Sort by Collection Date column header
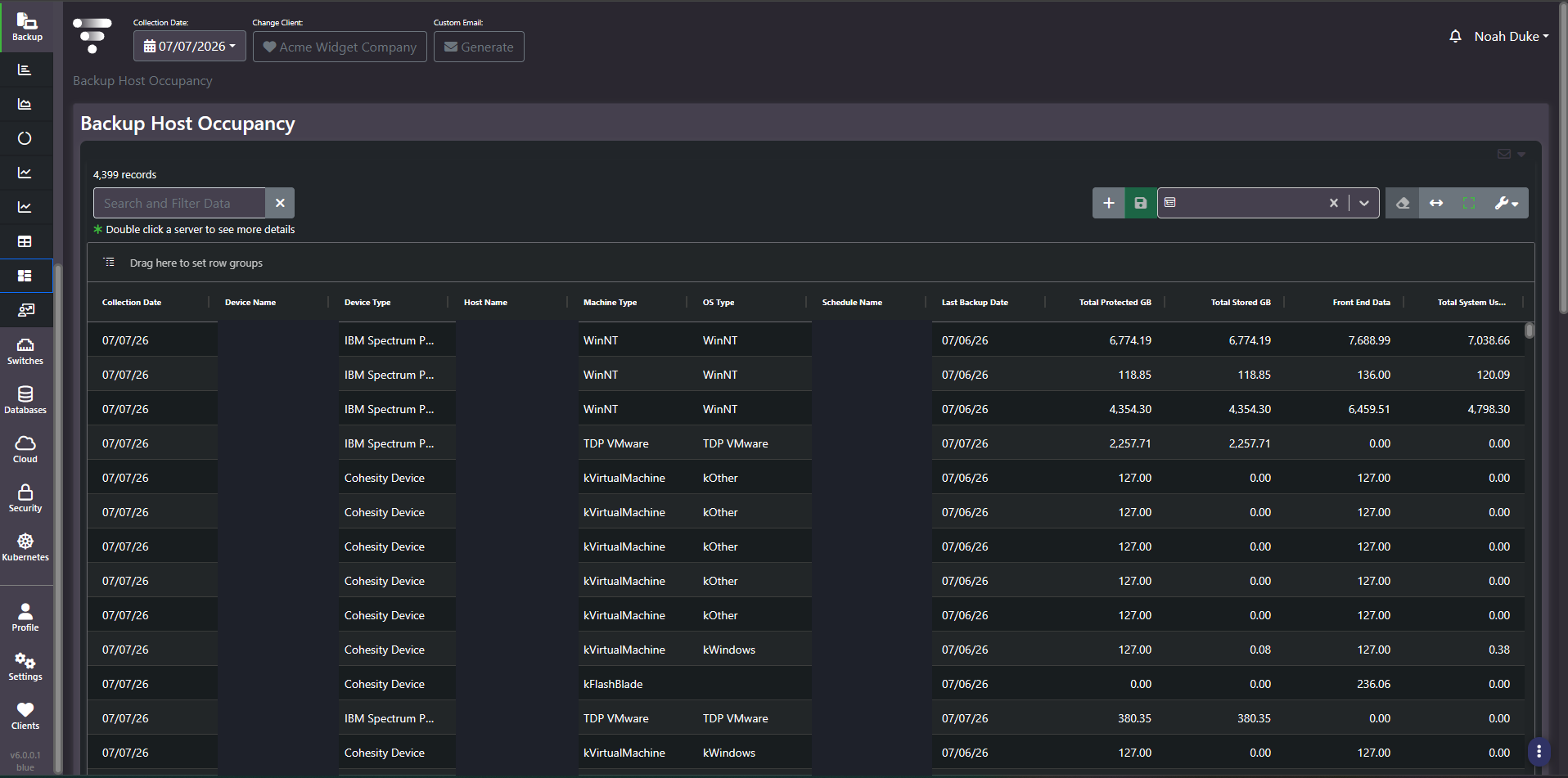 [132, 302]
